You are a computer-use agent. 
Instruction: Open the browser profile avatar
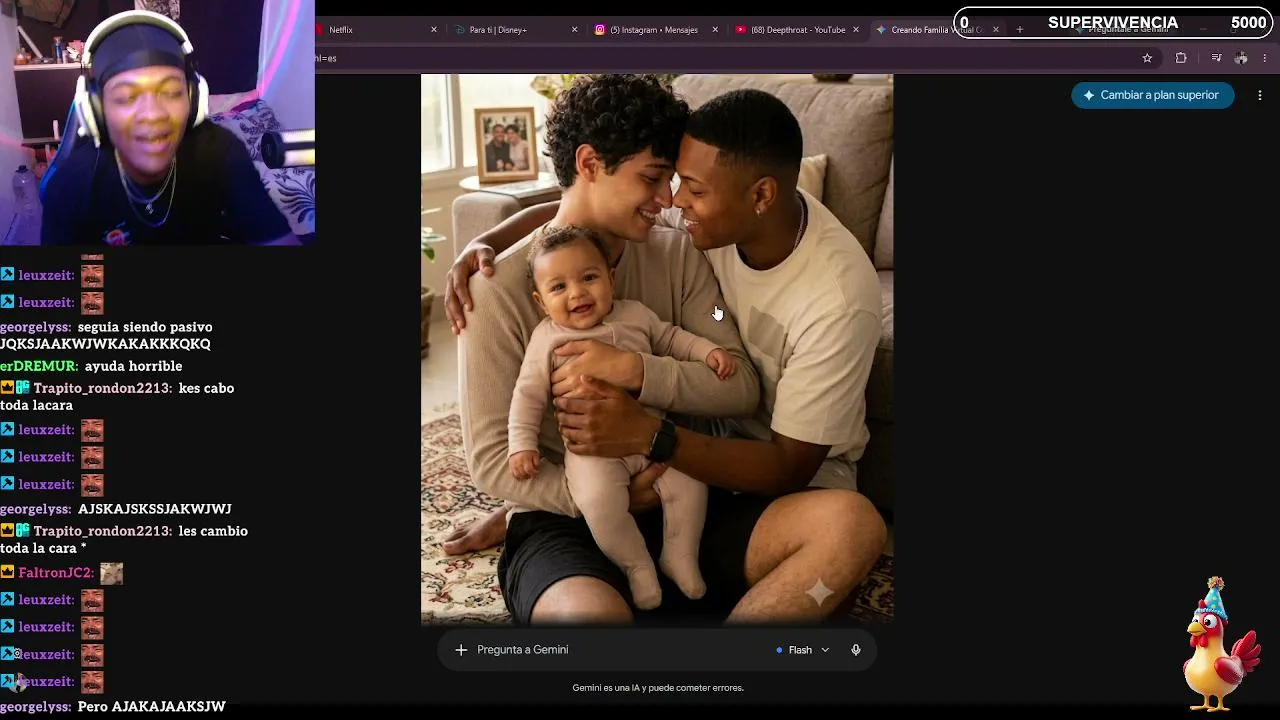pyautogui.click(x=1241, y=58)
